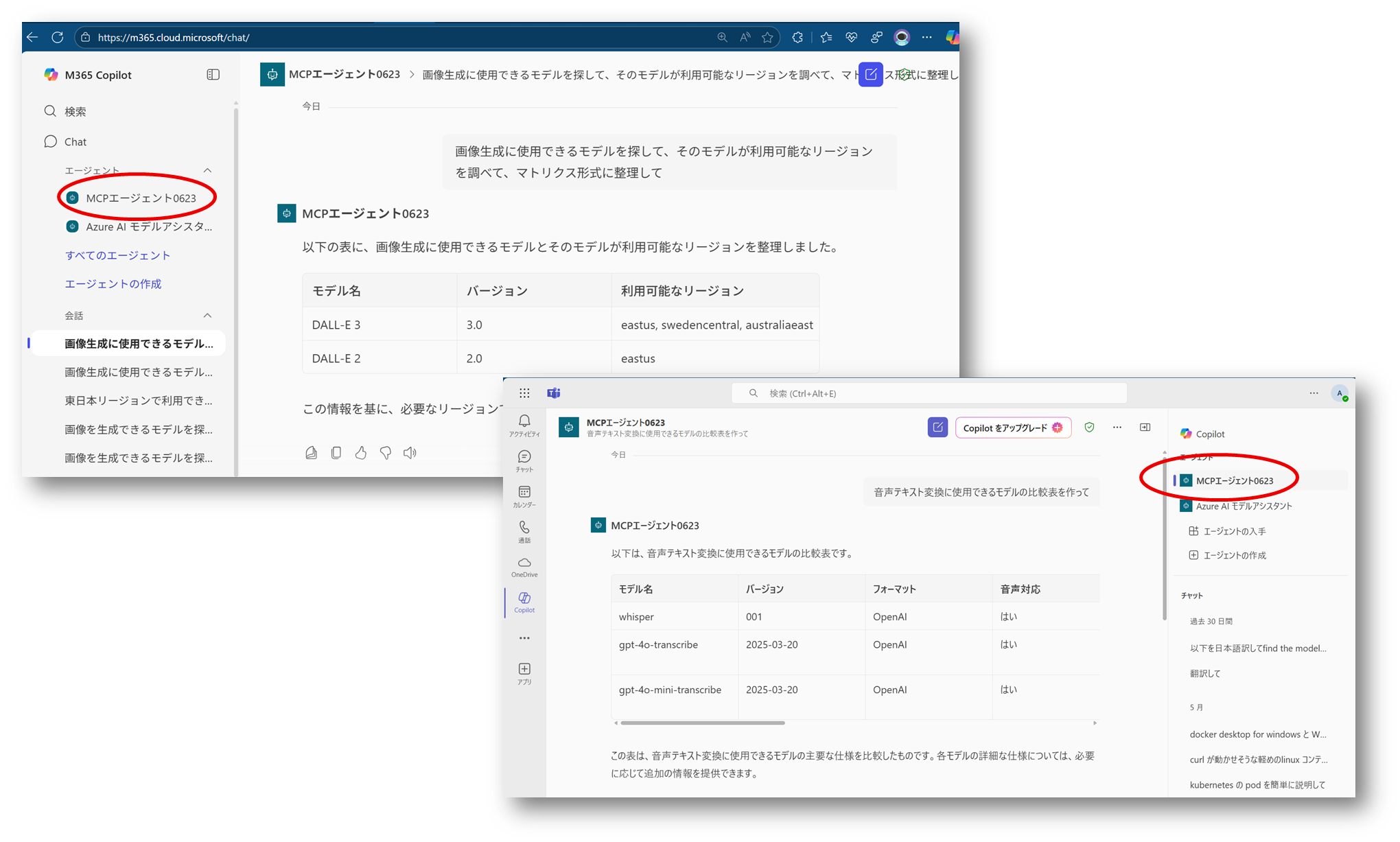Click shield icon in Teams chat header
The height and width of the screenshot is (842, 1400).
click(x=1089, y=427)
